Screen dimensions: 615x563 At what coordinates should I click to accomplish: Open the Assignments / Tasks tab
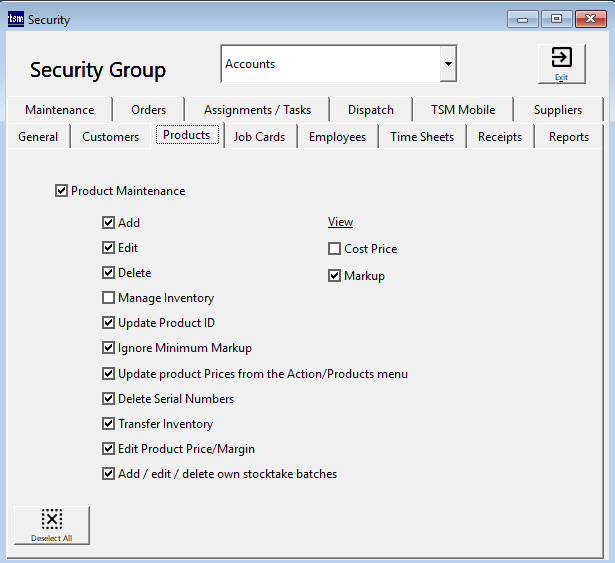pos(257,110)
